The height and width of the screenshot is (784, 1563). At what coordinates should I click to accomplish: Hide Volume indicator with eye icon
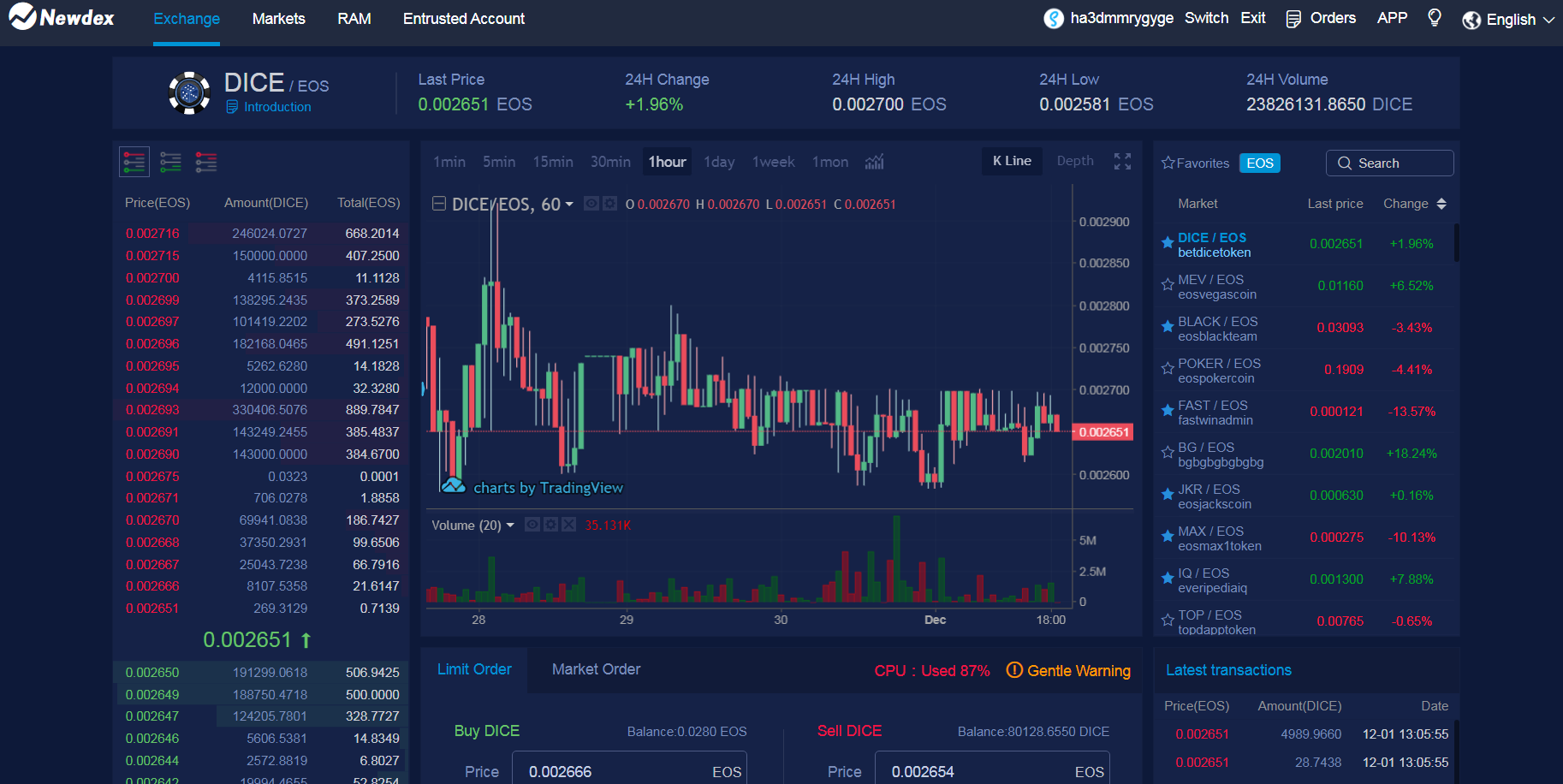(x=532, y=525)
